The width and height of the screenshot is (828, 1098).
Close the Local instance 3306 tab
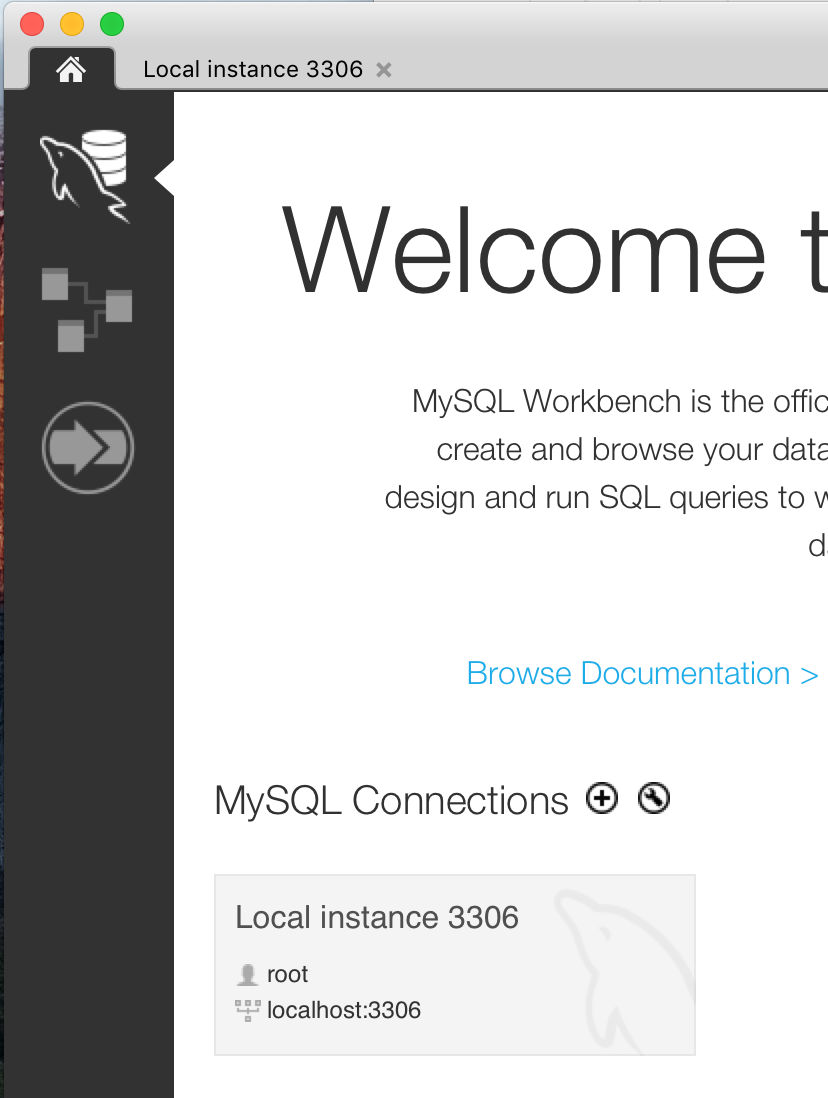tap(383, 69)
